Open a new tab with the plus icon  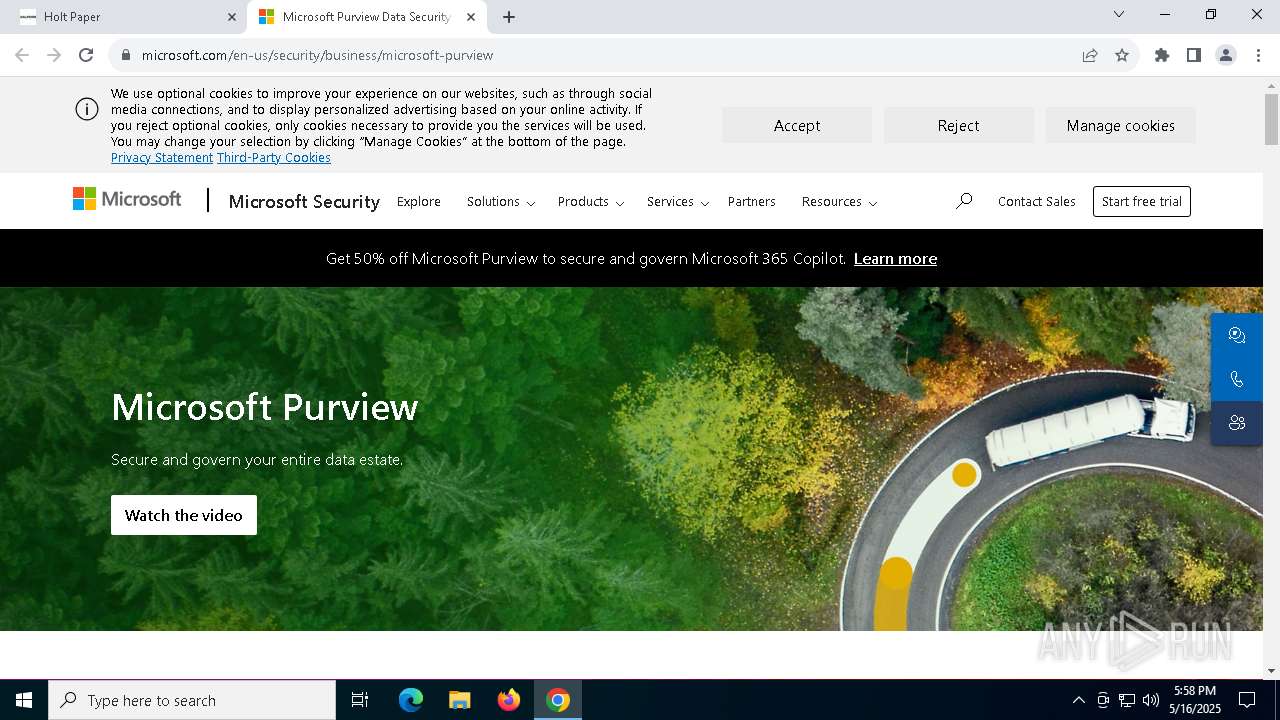tap(509, 17)
